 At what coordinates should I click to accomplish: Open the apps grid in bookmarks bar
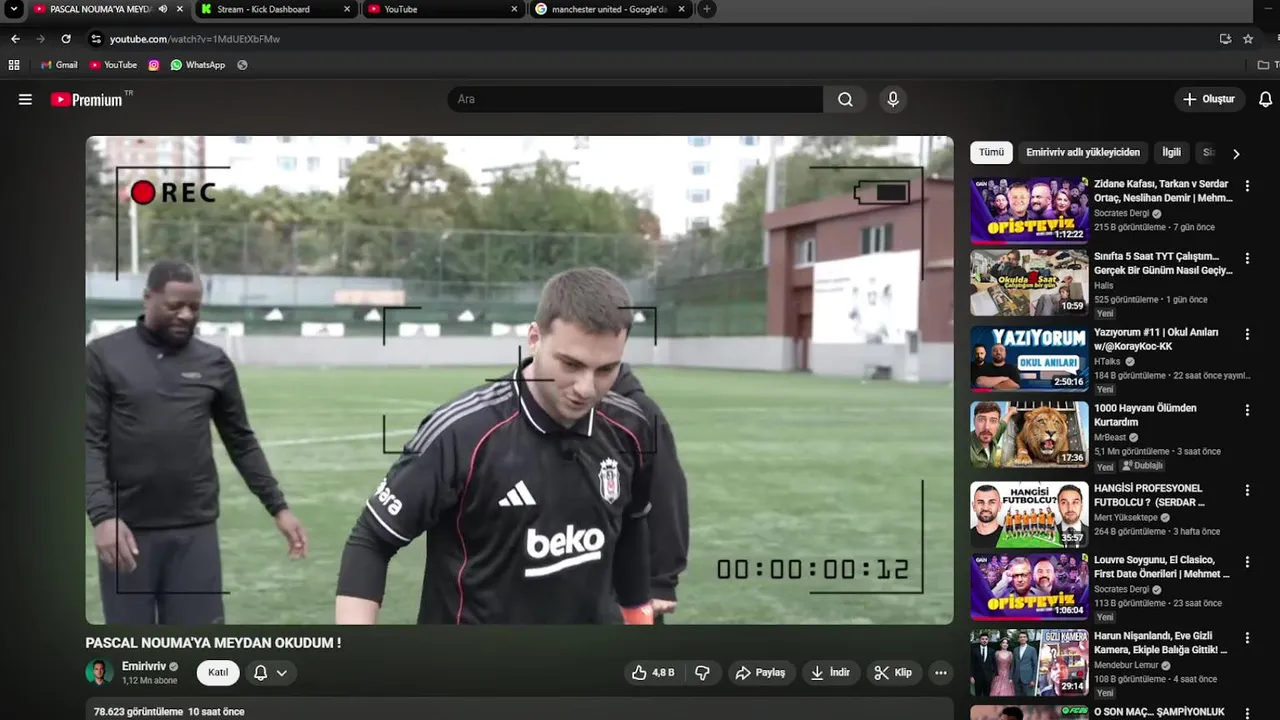14,65
